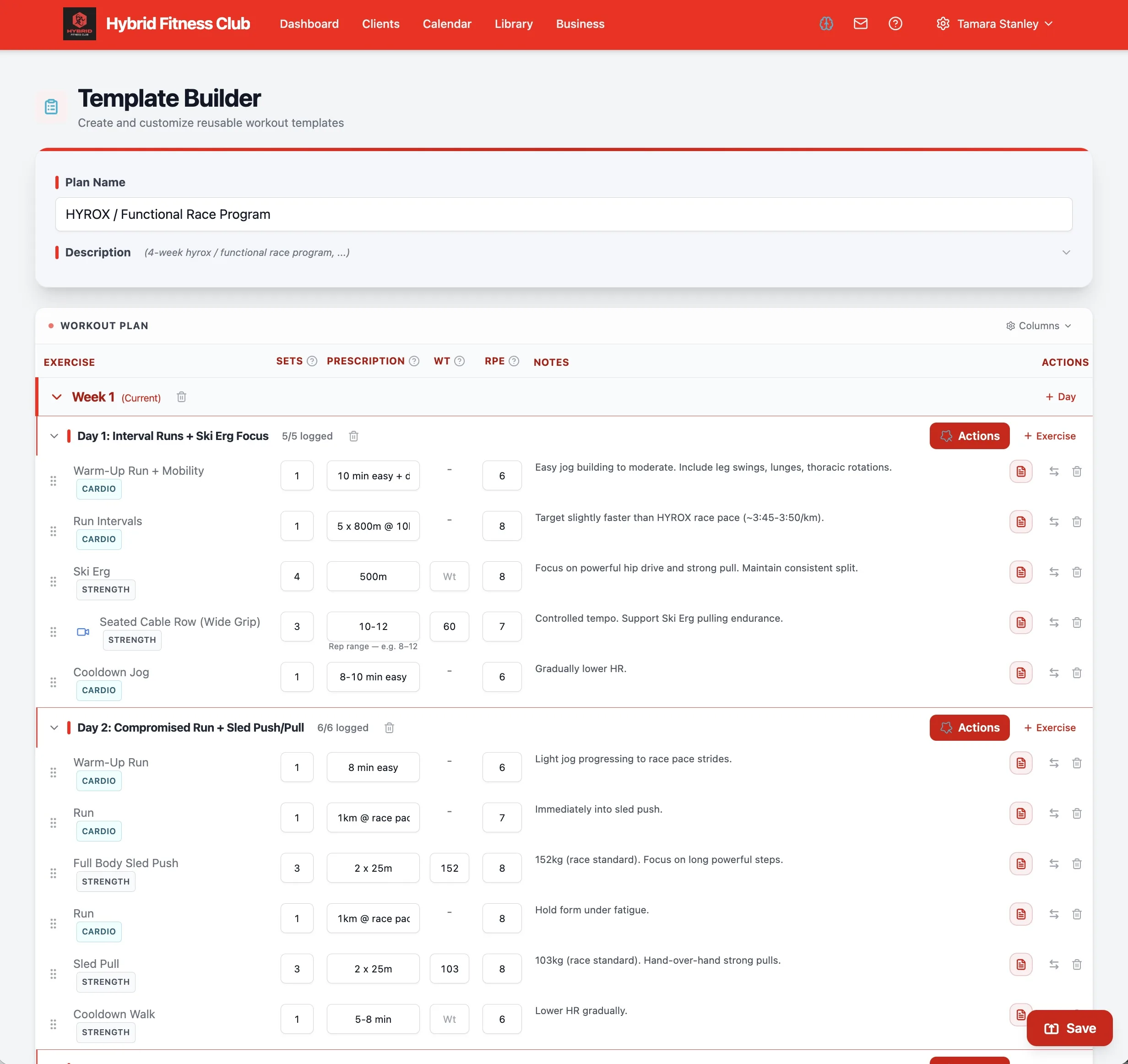Collapse Day 2: Compromised Run section

54,727
